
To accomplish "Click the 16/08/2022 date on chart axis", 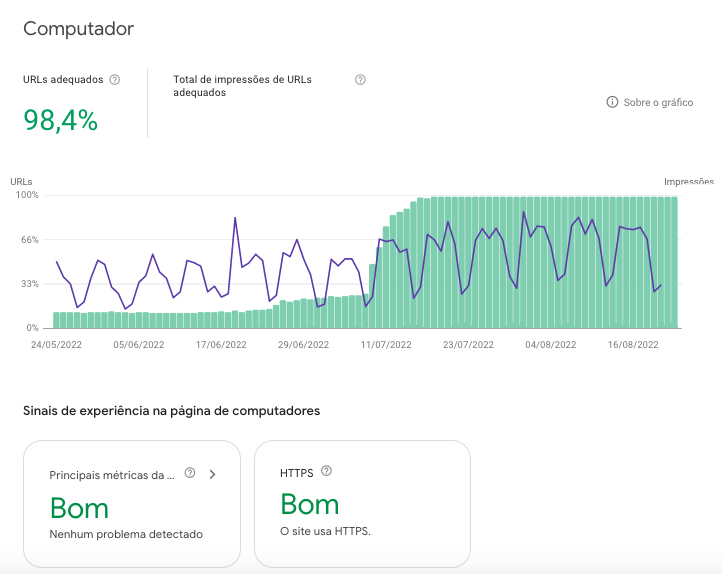I will pos(633,344).
